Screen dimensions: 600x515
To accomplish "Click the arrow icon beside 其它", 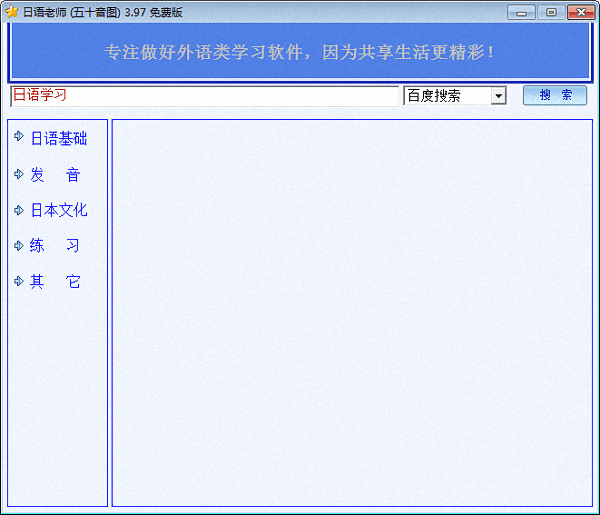I will tap(18, 281).
